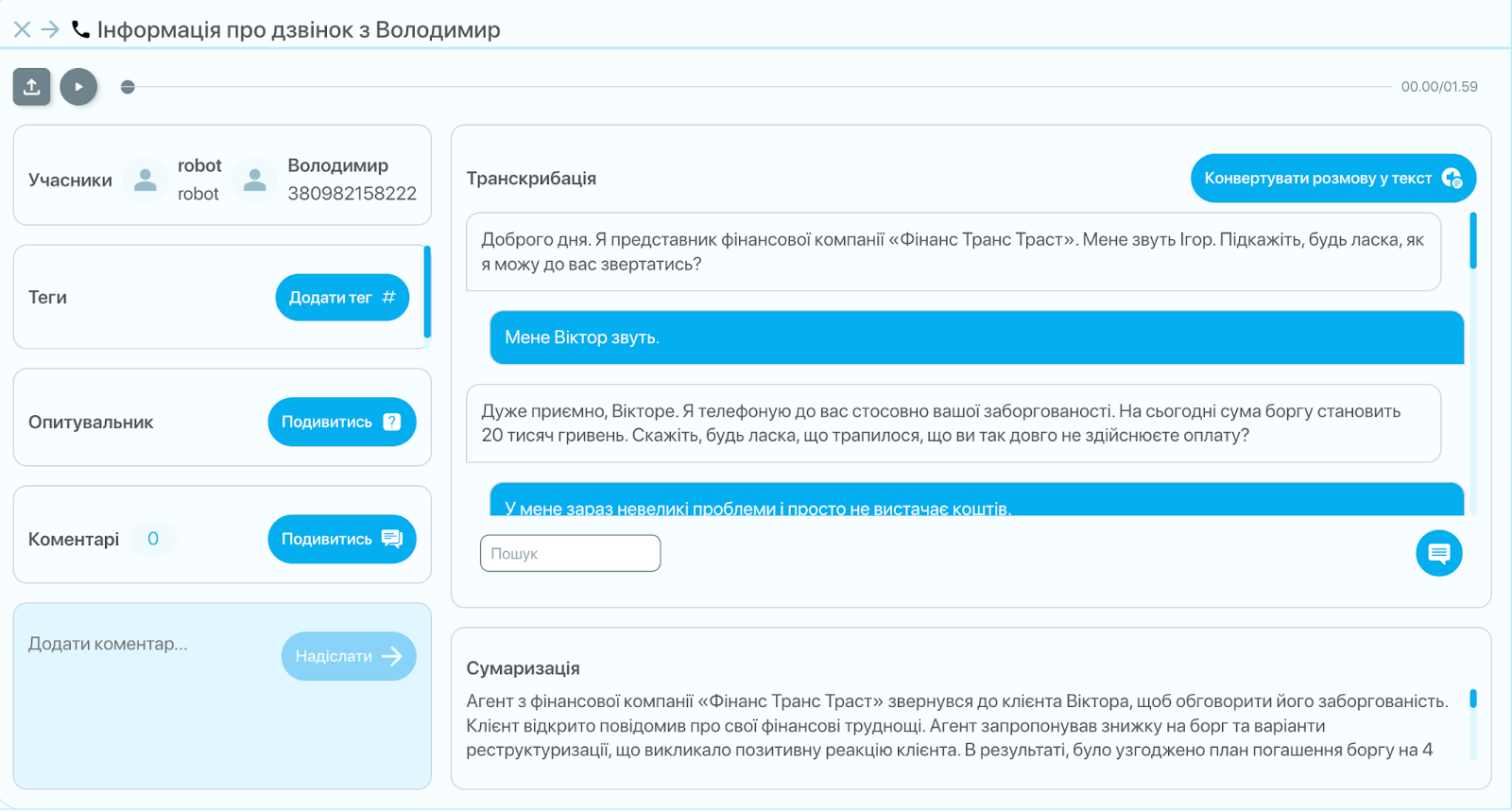Screen dimensions: 1512x812
Task: Click the round chat bubble icon button
Action: [1438, 553]
